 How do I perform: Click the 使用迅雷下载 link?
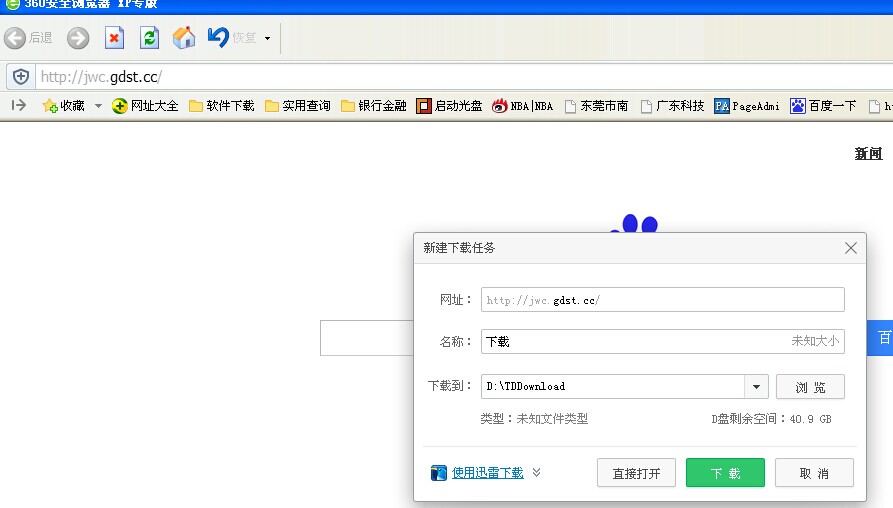(x=487, y=473)
